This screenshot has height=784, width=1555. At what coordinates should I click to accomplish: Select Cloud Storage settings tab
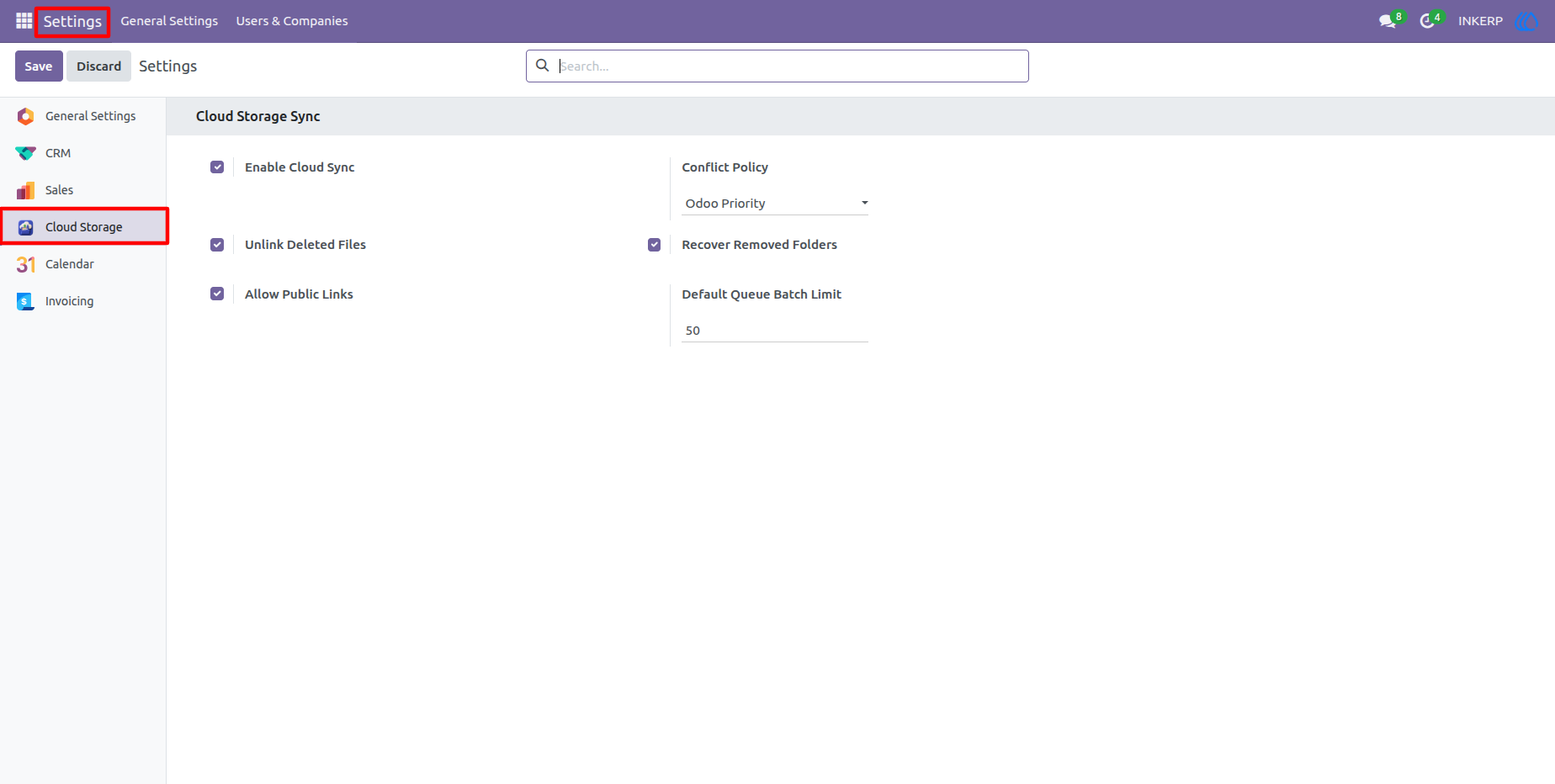pyautogui.click(x=83, y=227)
